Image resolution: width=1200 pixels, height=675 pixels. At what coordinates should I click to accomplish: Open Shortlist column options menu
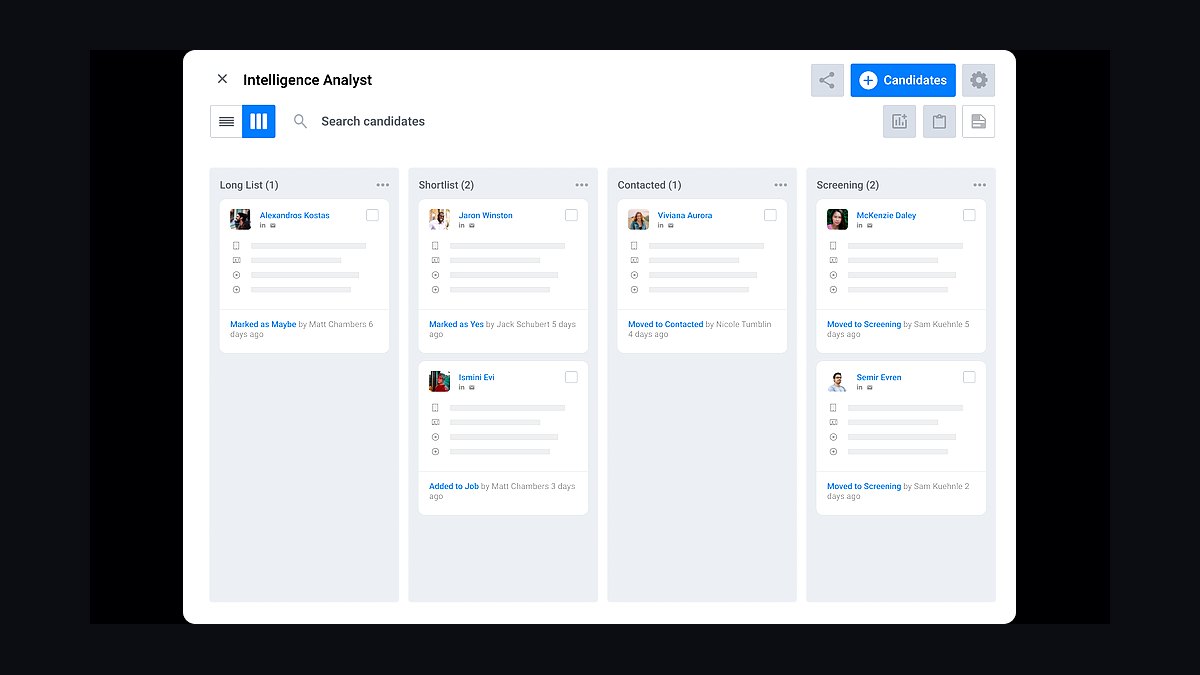tap(582, 185)
